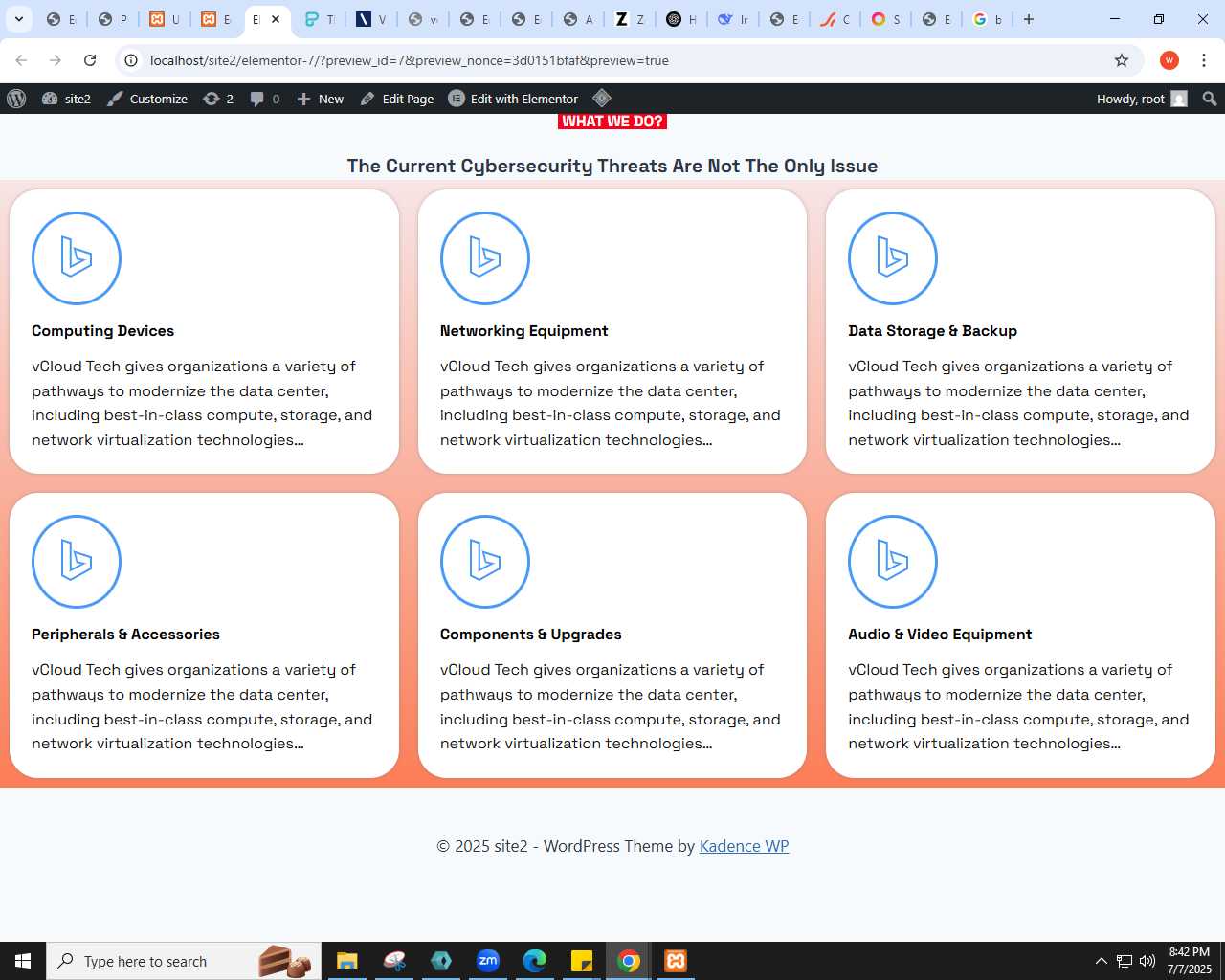
Task: Click the Audio & Video Equipment heading
Action: click(940, 635)
